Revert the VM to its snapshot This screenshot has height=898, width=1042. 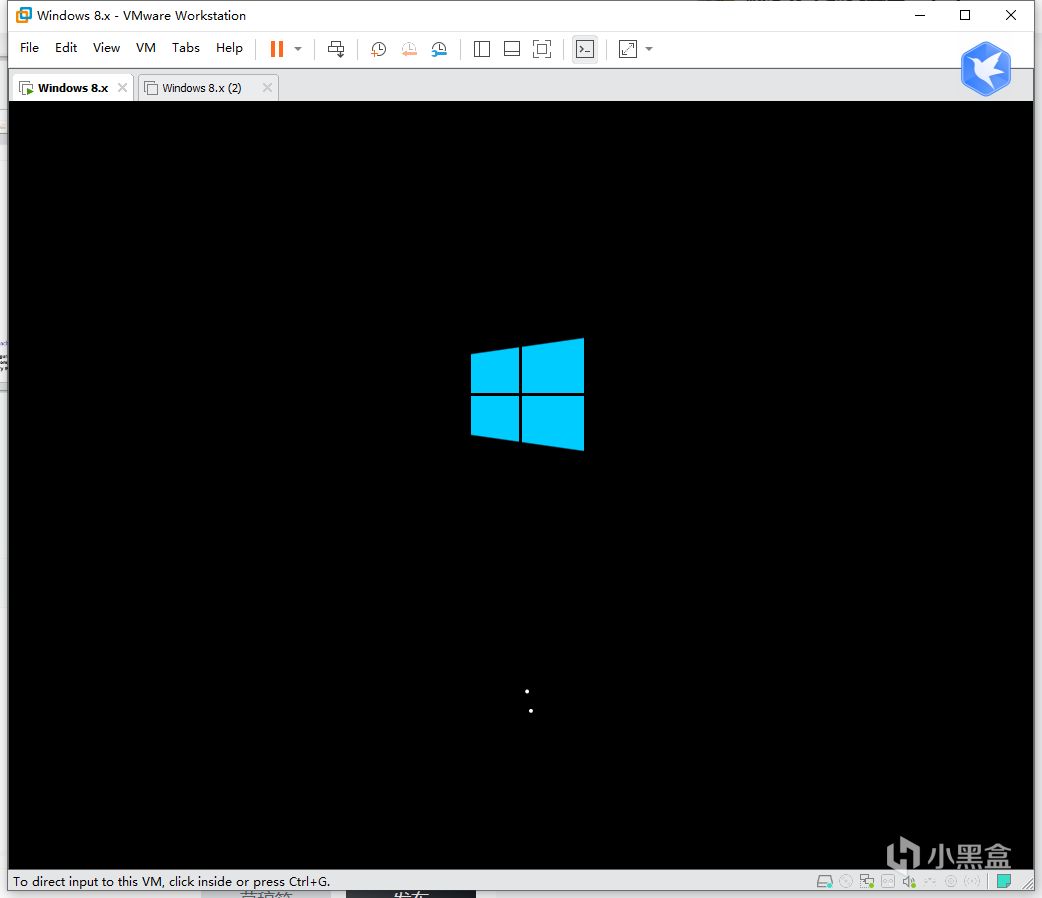point(409,49)
